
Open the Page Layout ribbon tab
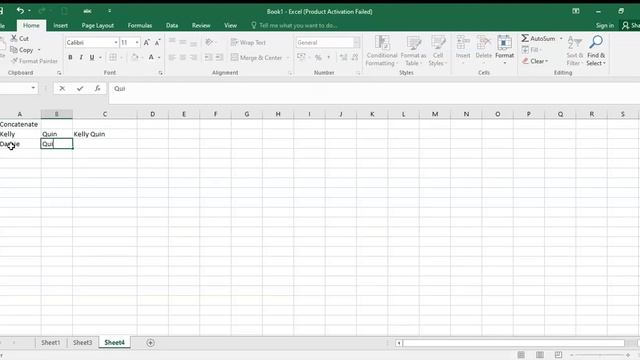click(x=98, y=25)
